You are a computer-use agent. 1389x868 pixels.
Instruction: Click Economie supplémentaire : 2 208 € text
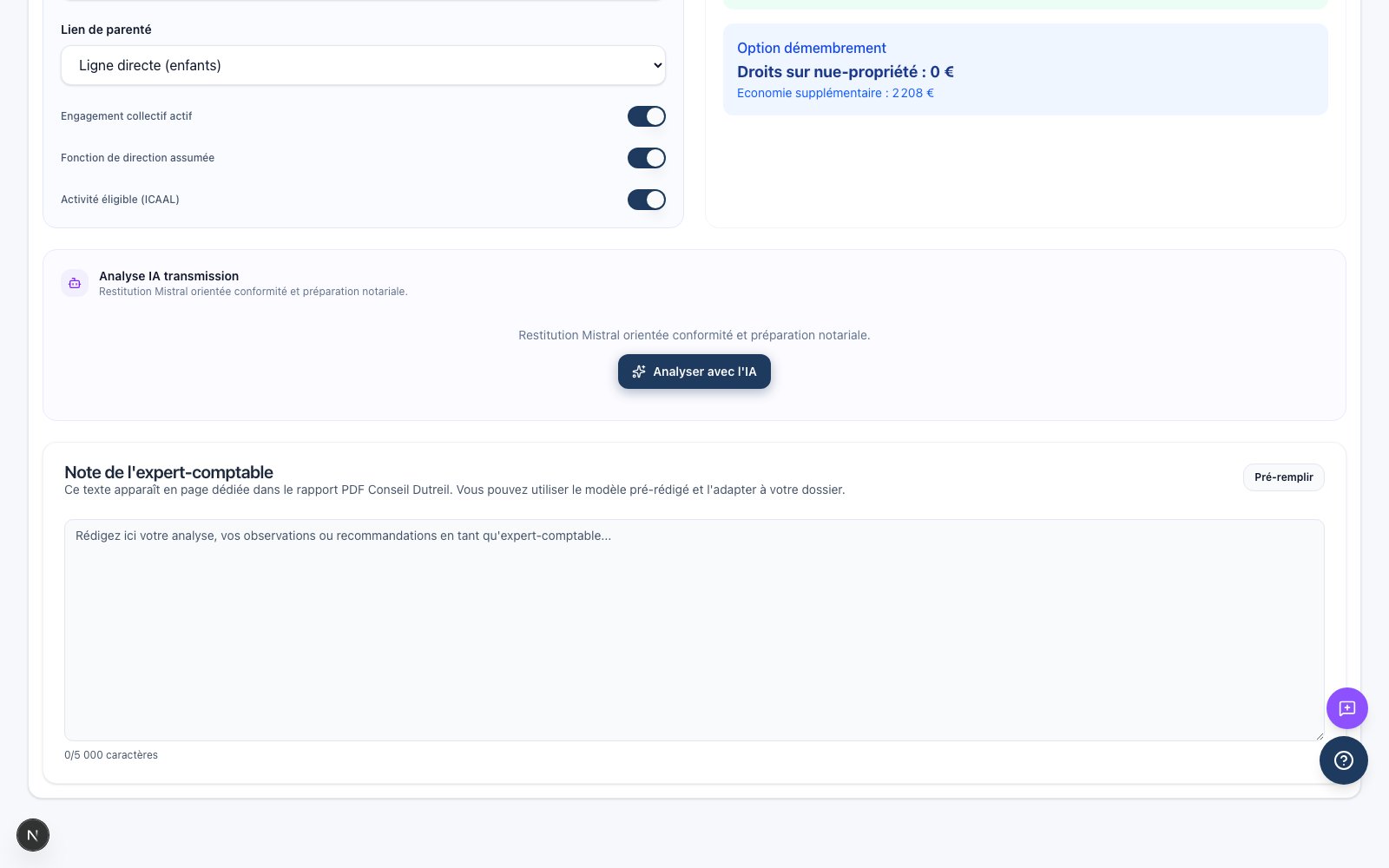(835, 93)
